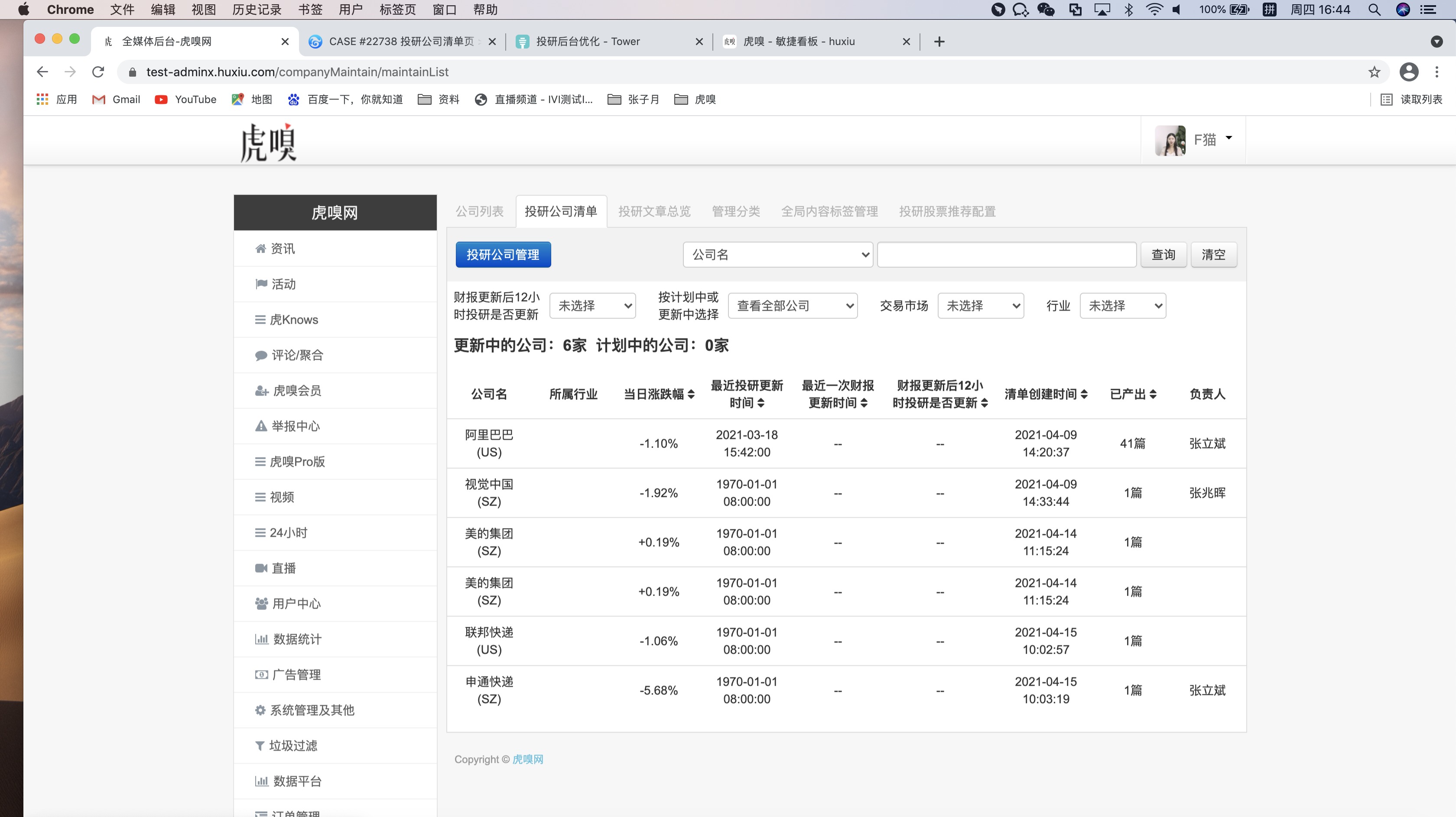The width and height of the screenshot is (1456, 817).
Task: Open the 查看全部公司 dropdown
Action: click(793, 306)
